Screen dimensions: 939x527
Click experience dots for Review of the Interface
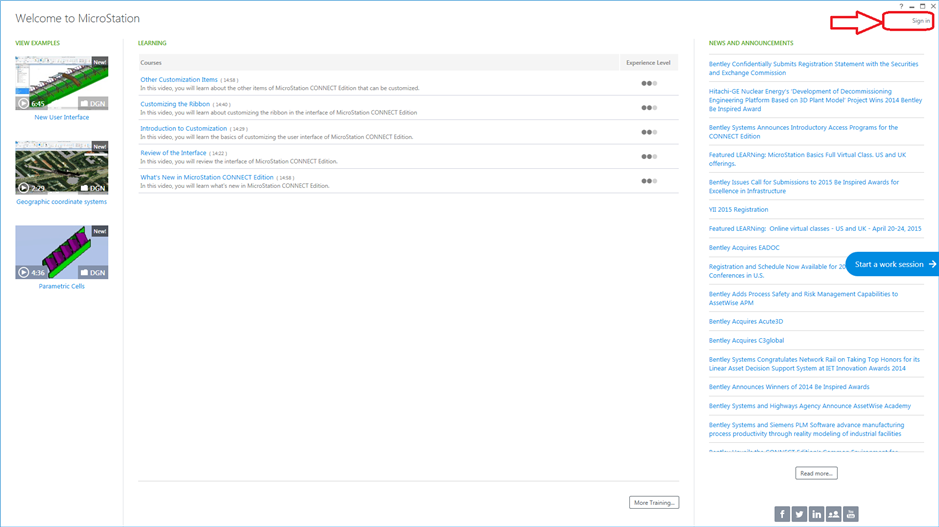pyautogui.click(x=649, y=157)
